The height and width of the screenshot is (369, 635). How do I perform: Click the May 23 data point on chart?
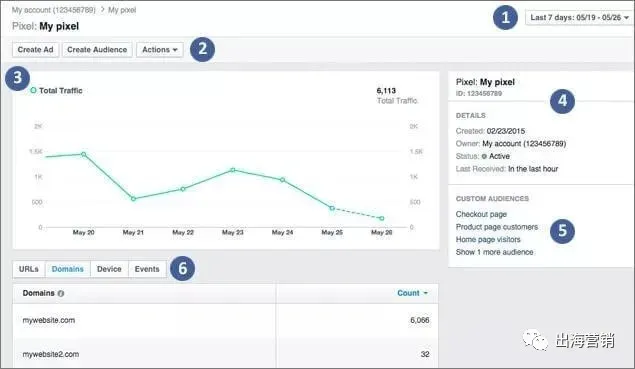[232, 170]
